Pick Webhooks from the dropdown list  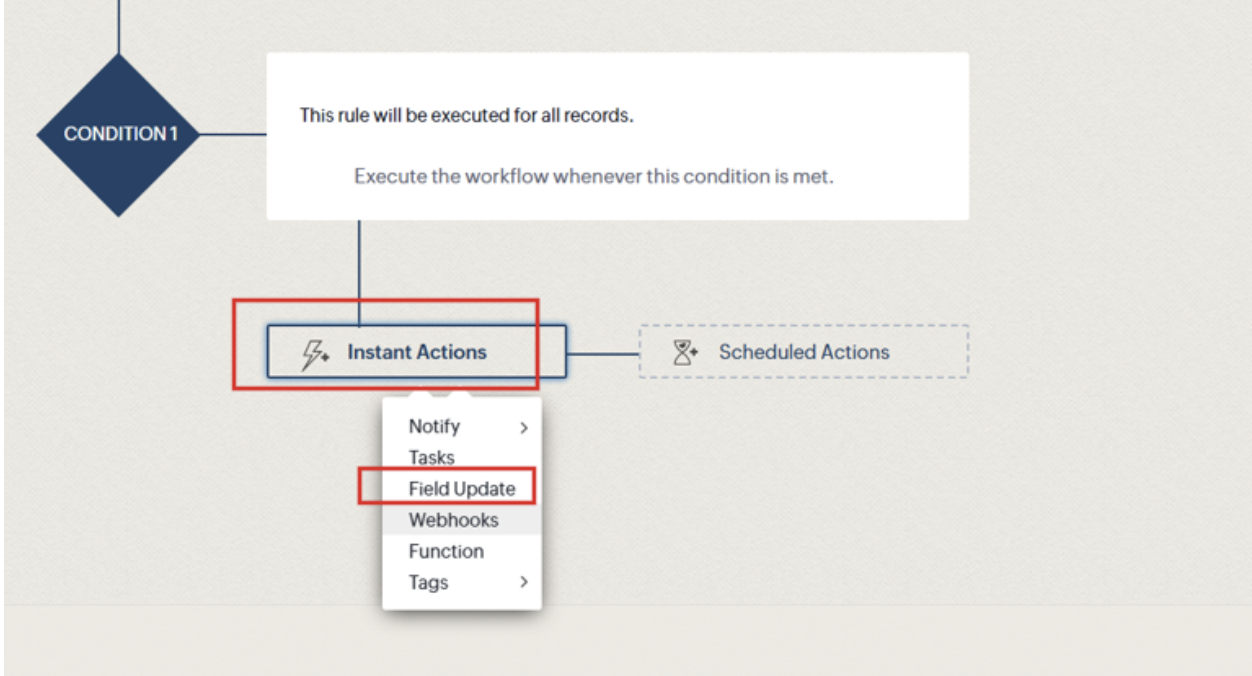tap(453, 520)
